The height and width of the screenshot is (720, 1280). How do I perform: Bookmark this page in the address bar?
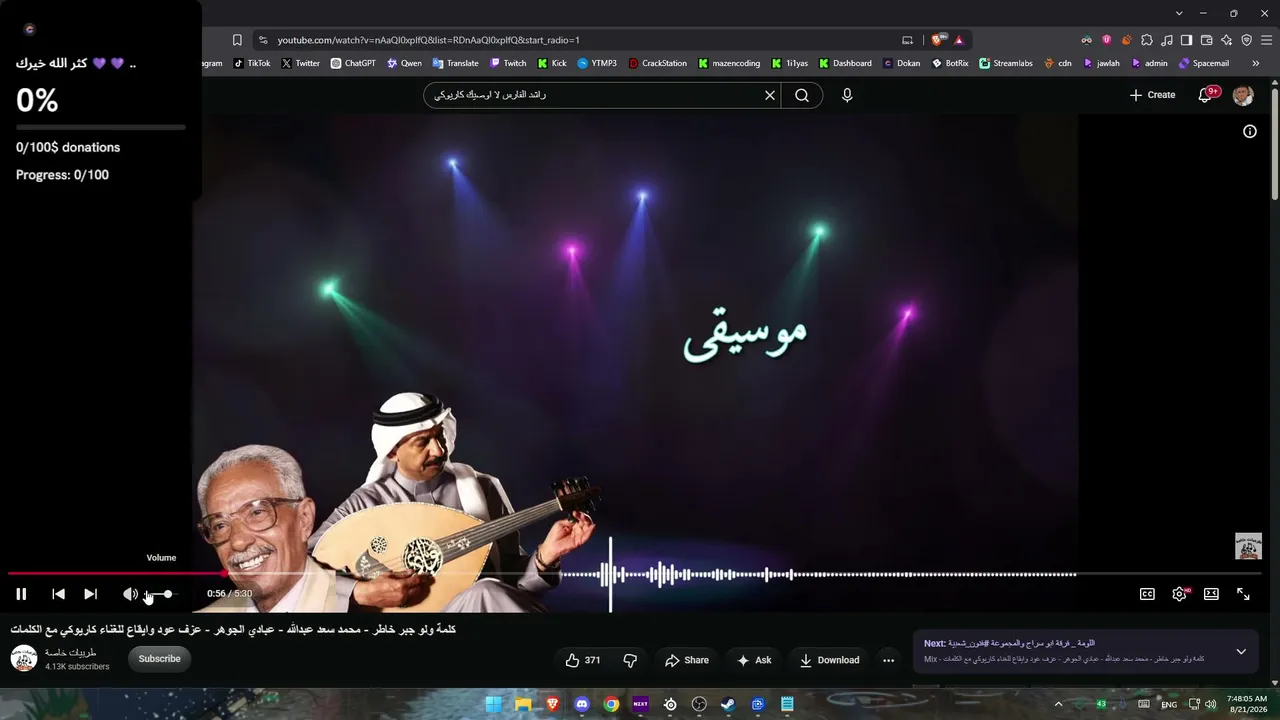237,40
